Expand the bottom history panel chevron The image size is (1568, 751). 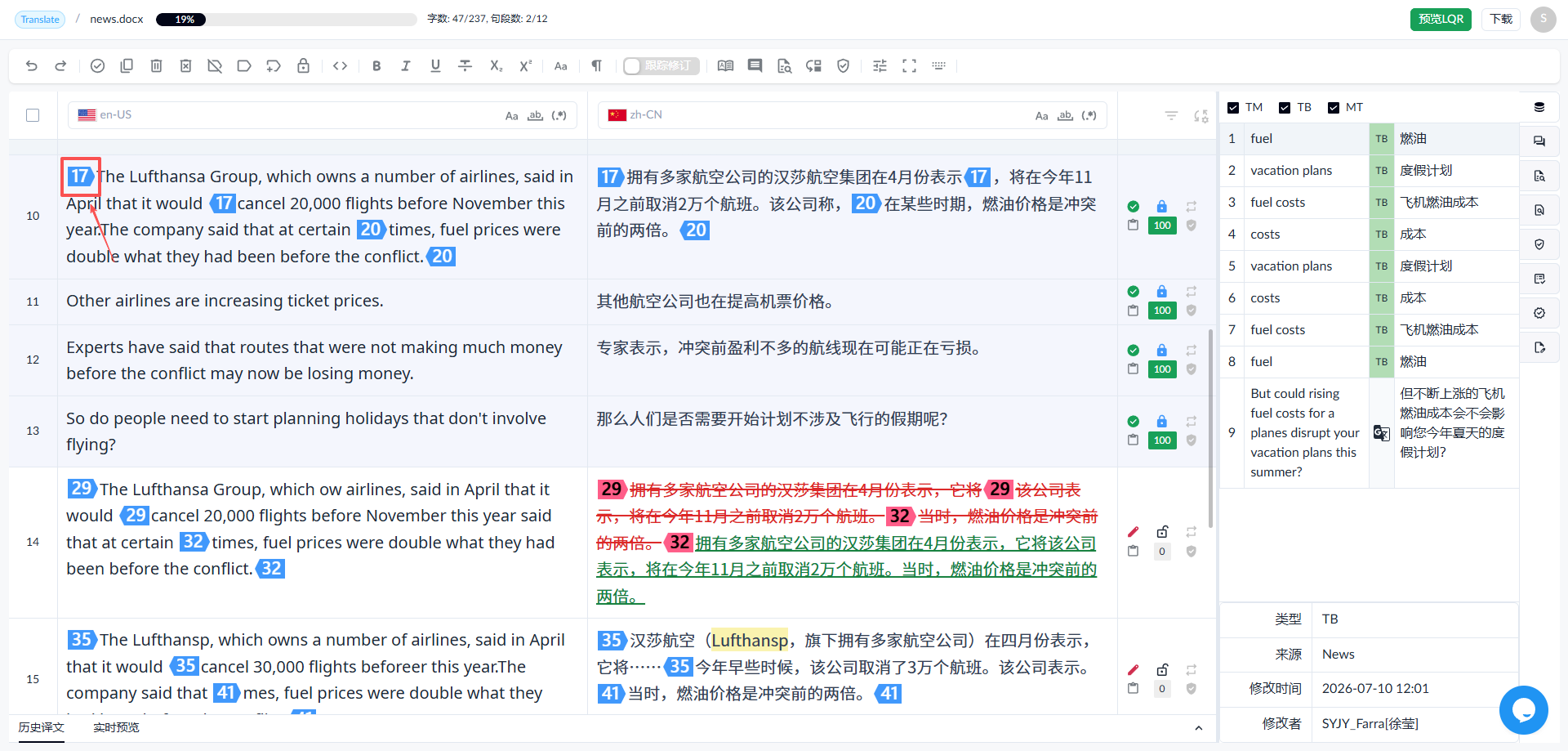click(x=1198, y=728)
